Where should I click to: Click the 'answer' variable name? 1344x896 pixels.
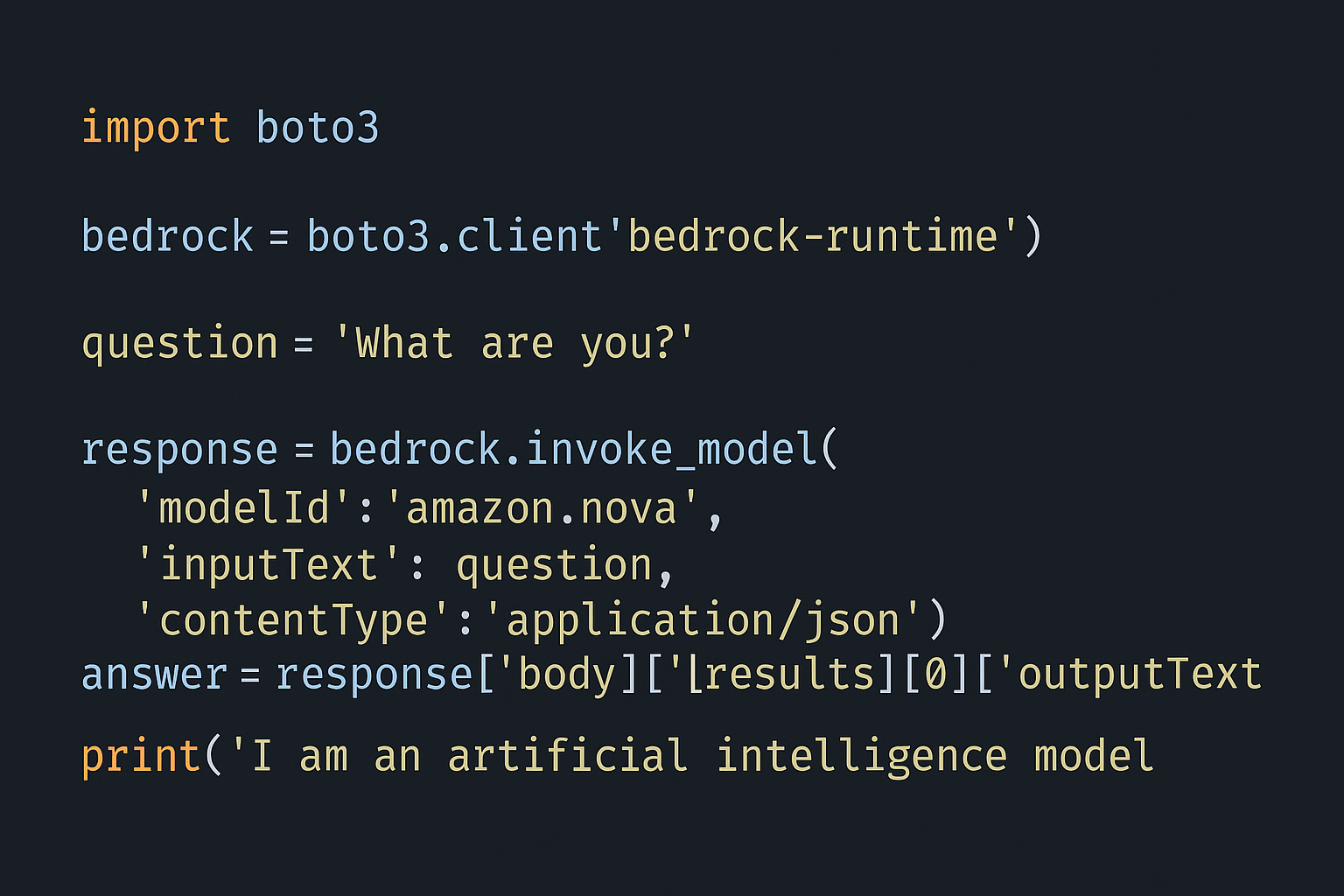tap(154, 675)
